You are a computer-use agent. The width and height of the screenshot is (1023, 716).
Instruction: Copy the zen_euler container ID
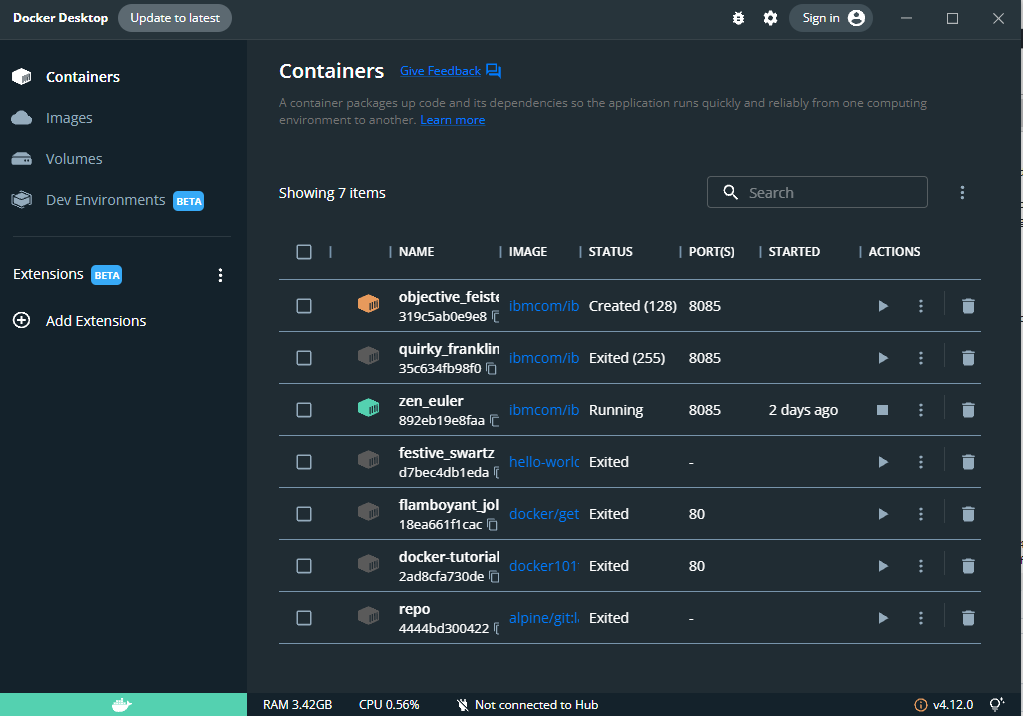[x=492, y=420]
